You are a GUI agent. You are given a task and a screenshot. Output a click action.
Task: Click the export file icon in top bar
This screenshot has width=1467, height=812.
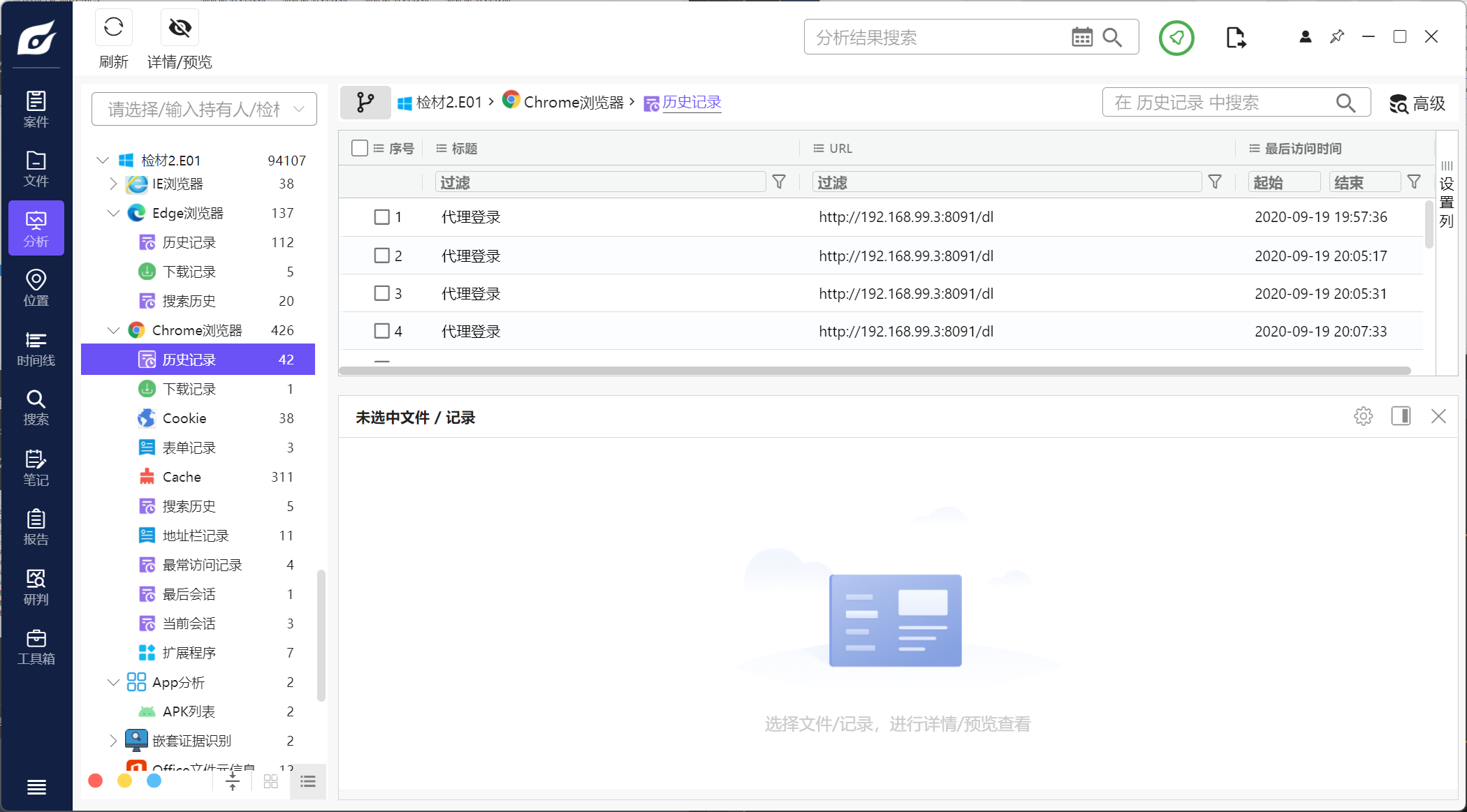tap(1235, 38)
